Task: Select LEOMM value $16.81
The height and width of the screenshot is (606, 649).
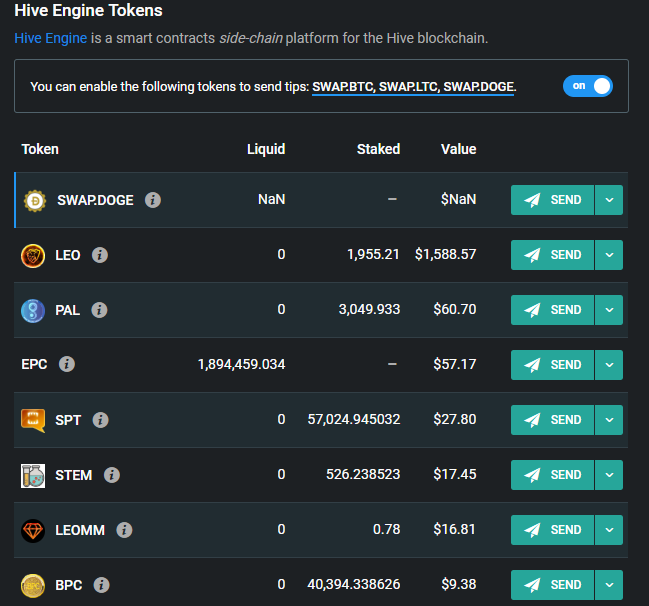Action: click(454, 529)
